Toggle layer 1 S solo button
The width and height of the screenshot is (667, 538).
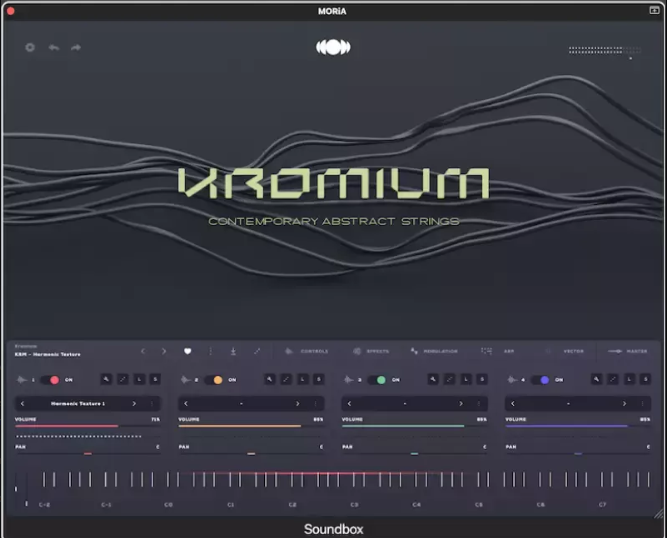pyautogui.click(x=155, y=379)
